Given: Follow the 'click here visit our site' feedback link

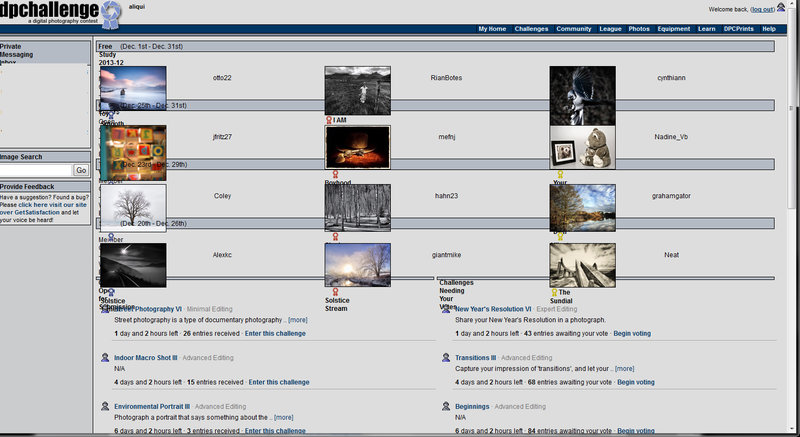Looking at the screenshot, I should pos(53,204).
